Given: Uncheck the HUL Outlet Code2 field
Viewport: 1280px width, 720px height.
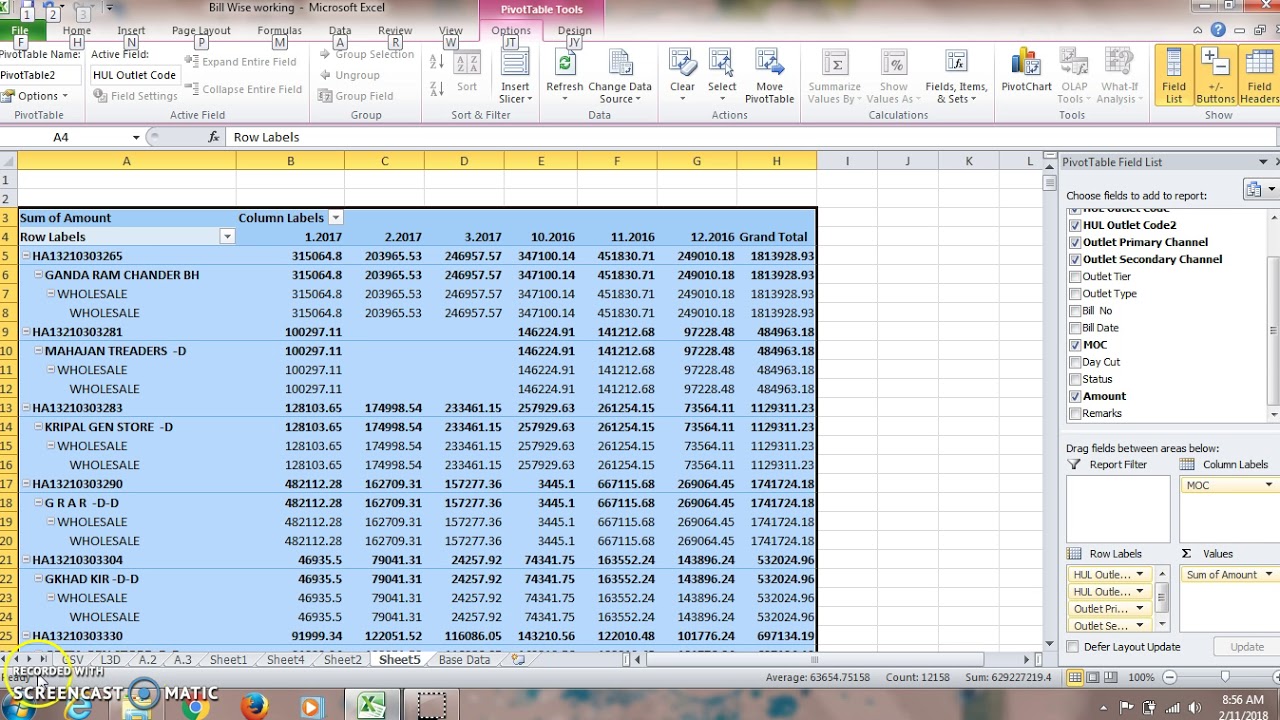Looking at the screenshot, I should [x=1075, y=225].
